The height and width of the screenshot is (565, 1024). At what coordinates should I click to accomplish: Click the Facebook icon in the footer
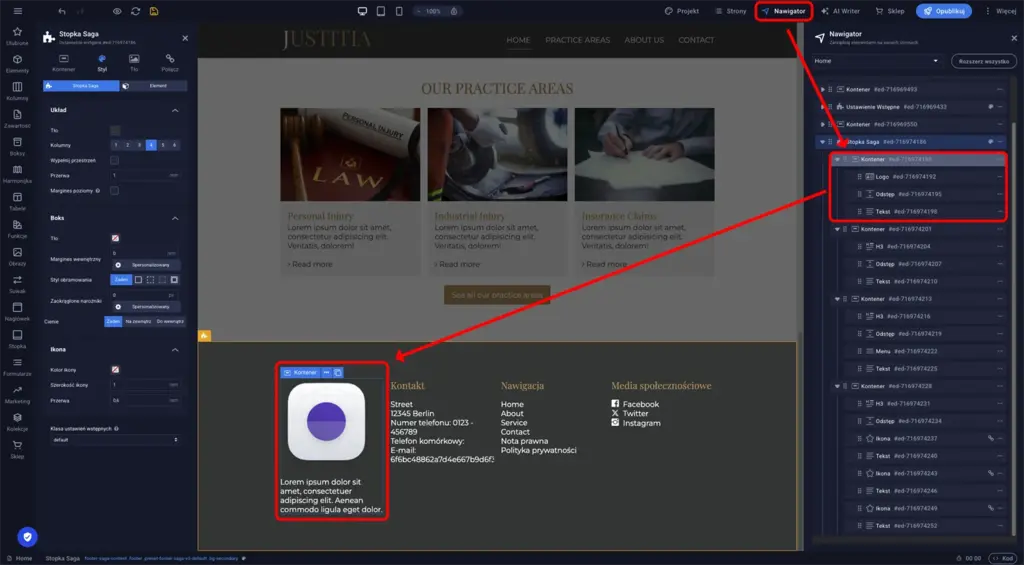tap(615, 404)
